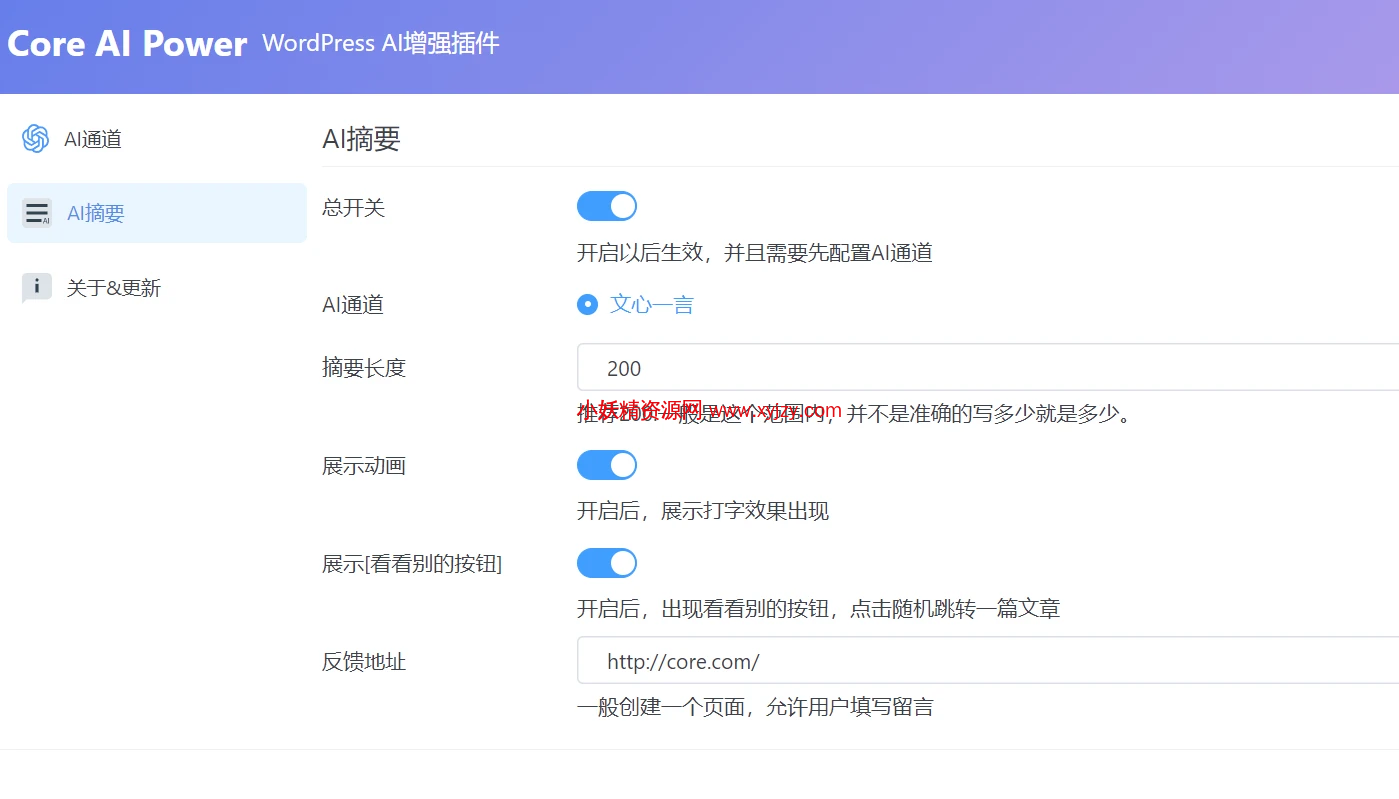Select the 文心一言 radio button
This screenshot has width=1399, height=799.
coord(588,305)
